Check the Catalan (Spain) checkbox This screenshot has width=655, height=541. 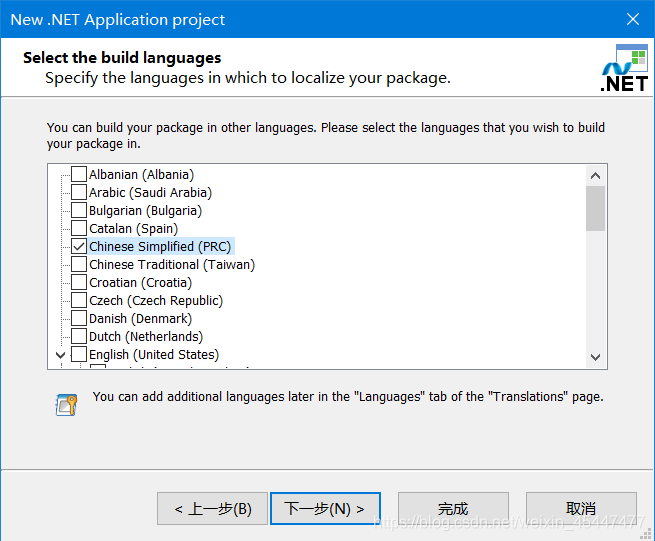click(79, 228)
